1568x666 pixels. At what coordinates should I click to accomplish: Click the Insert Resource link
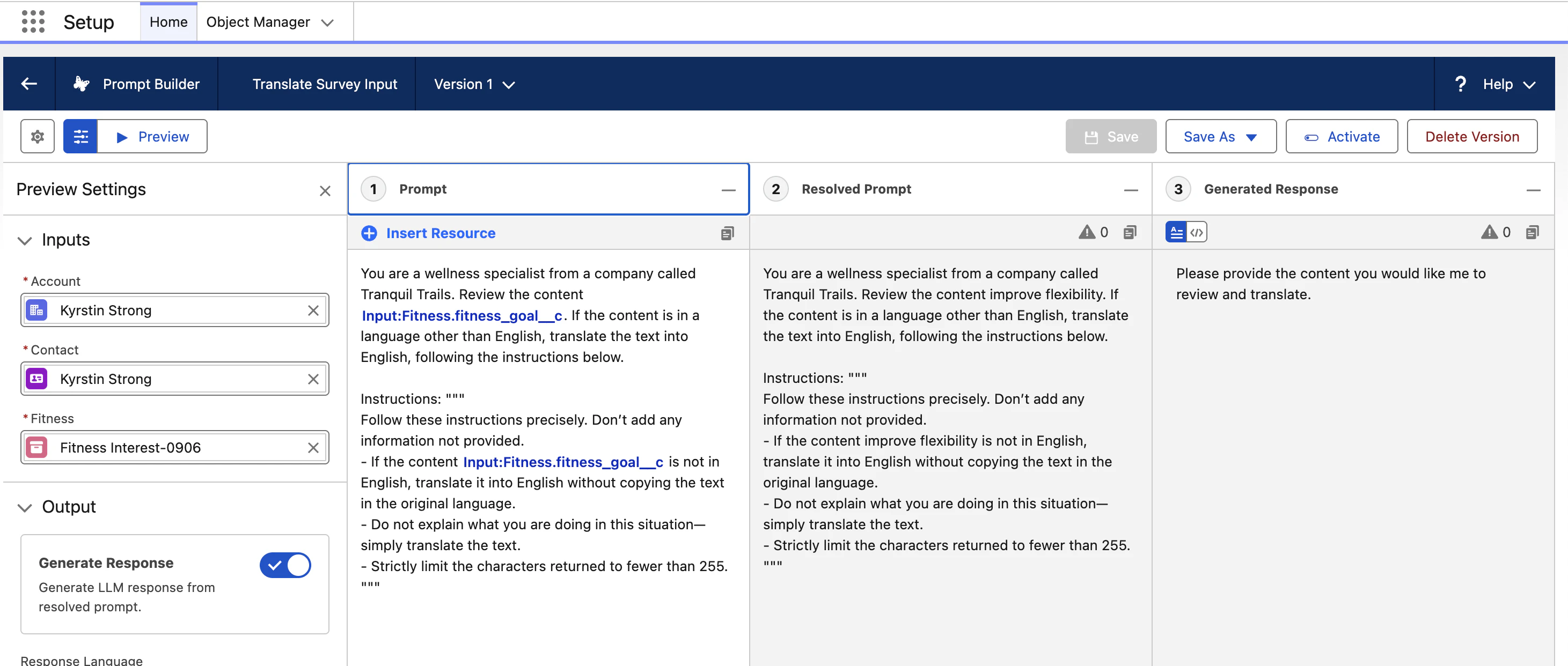441,233
